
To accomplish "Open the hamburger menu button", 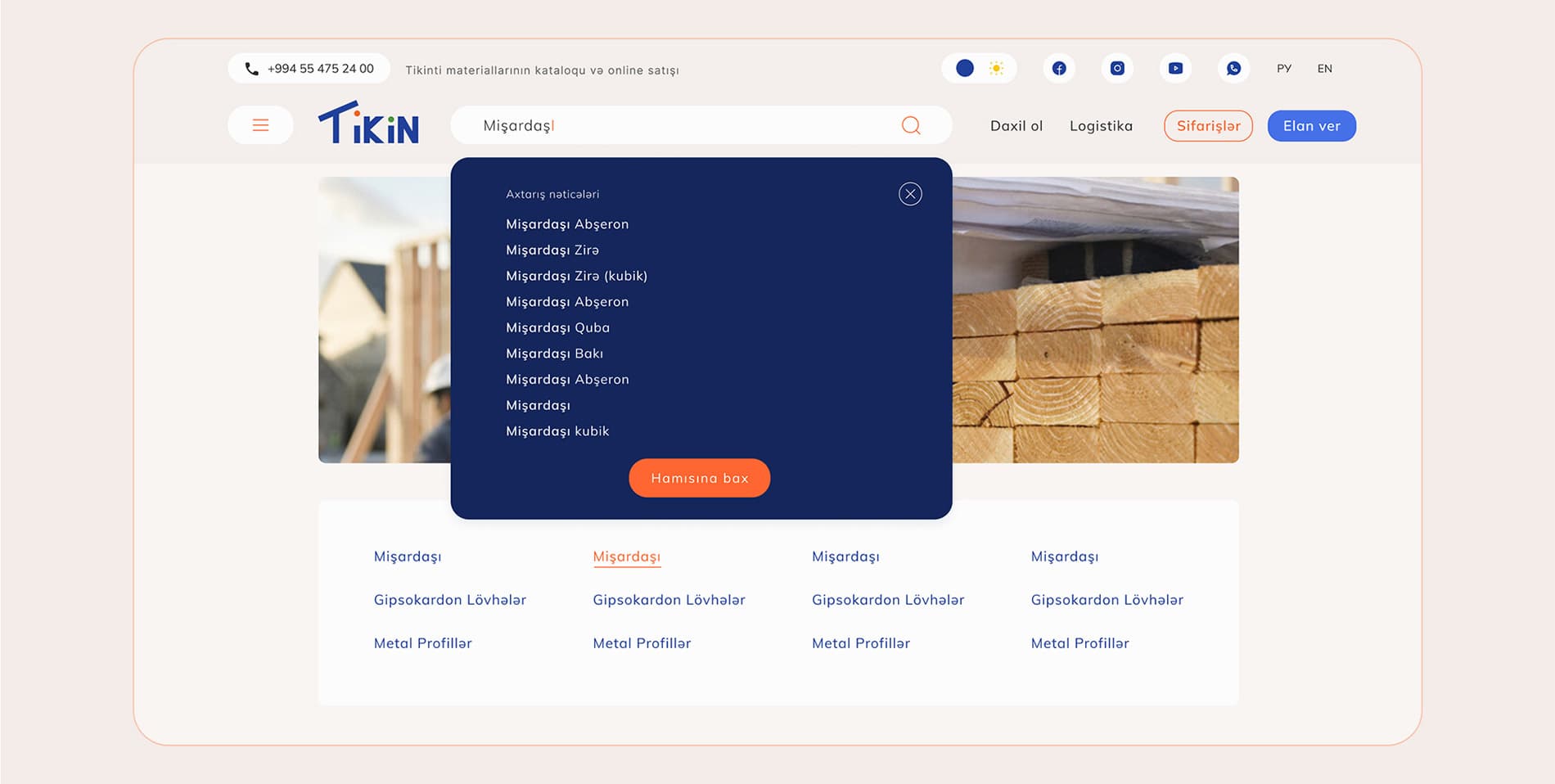I will [x=260, y=125].
